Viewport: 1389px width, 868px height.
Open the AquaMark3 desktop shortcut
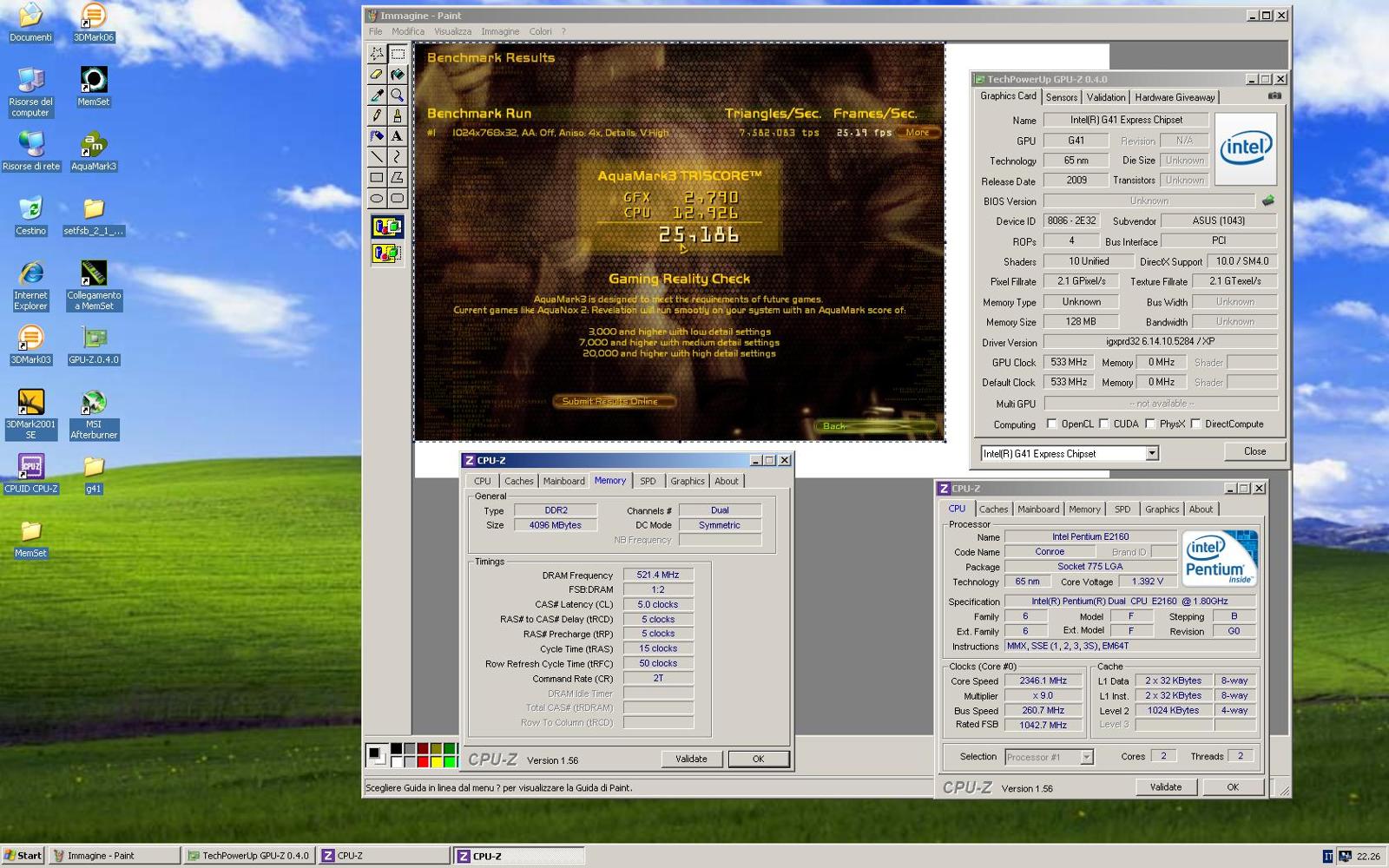click(94, 150)
